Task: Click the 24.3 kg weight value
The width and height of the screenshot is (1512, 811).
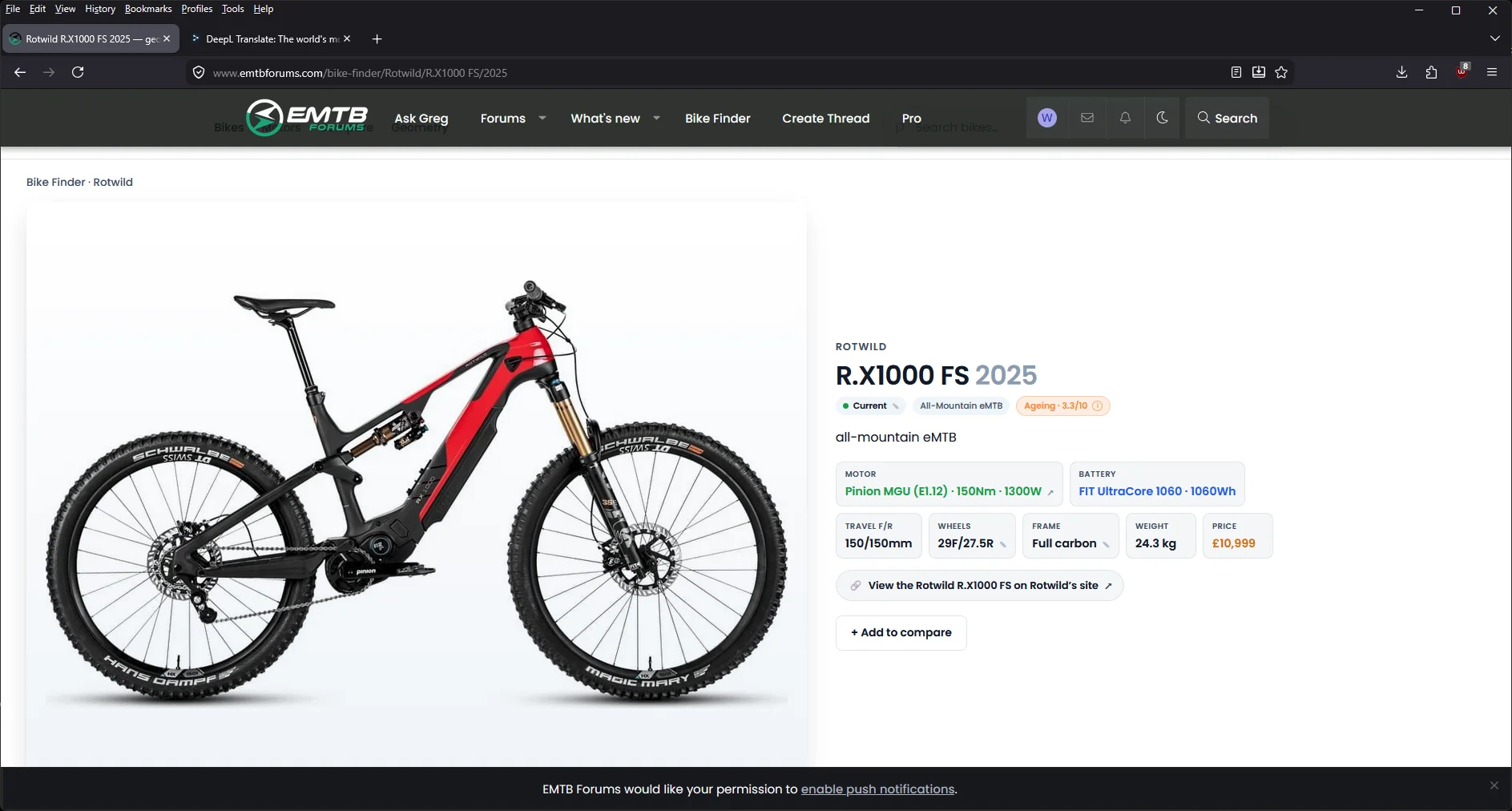Action: (1155, 543)
